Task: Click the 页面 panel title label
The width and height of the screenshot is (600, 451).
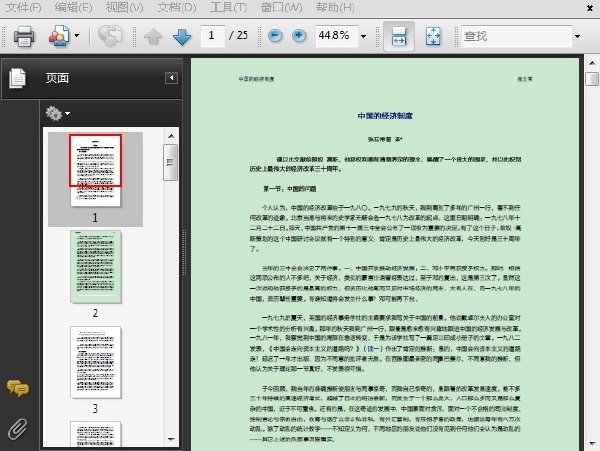Action: [57, 78]
